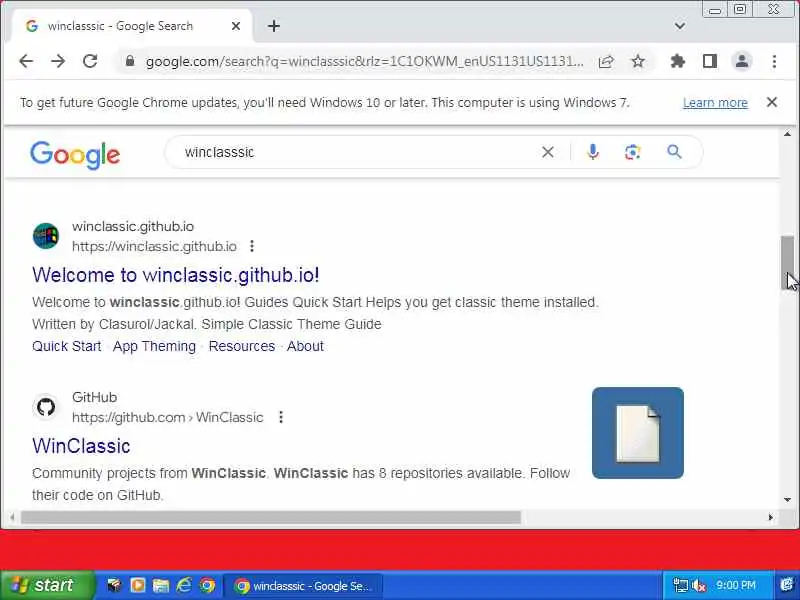Screen dimensions: 800x600
Task: Toggle the Chrome side panel
Action: 710,62
